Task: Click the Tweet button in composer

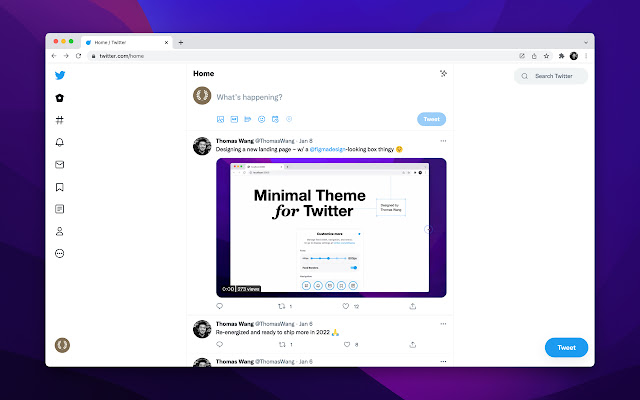Action: pyautogui.click(x=431, y=119)
